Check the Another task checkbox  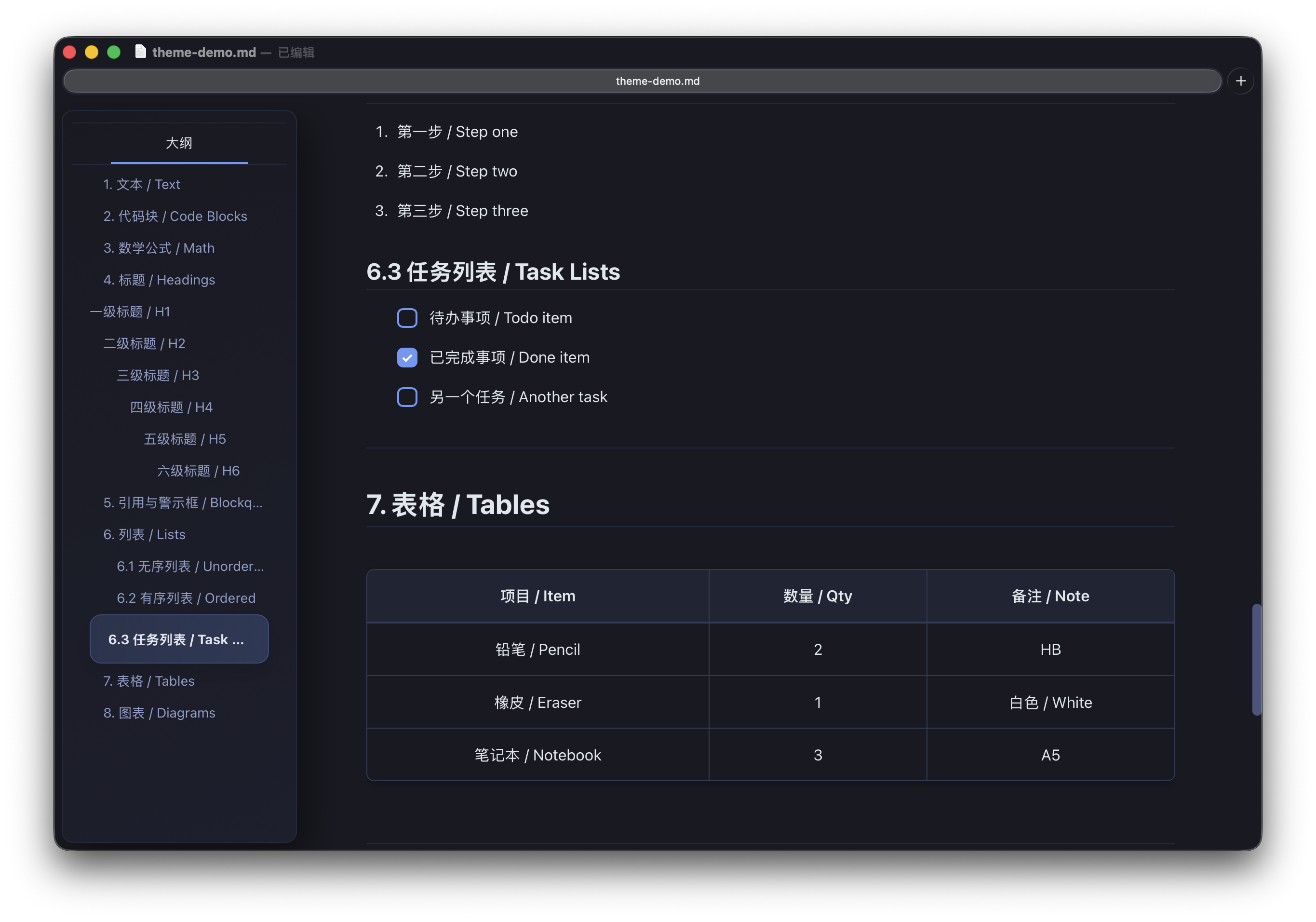[407, 397]
